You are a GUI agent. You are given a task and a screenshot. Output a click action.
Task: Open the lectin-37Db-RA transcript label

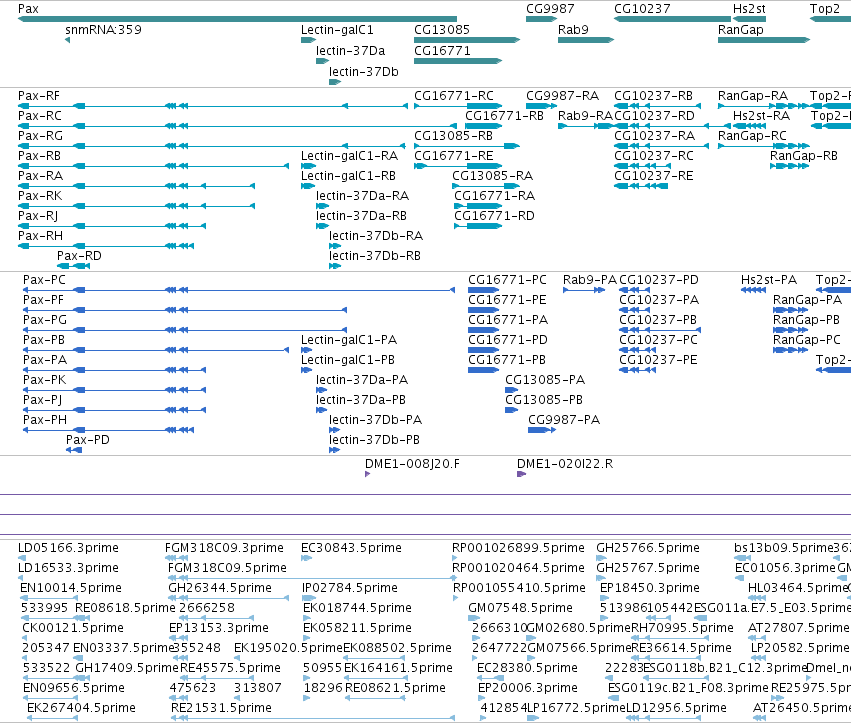(x=376, y=236)
